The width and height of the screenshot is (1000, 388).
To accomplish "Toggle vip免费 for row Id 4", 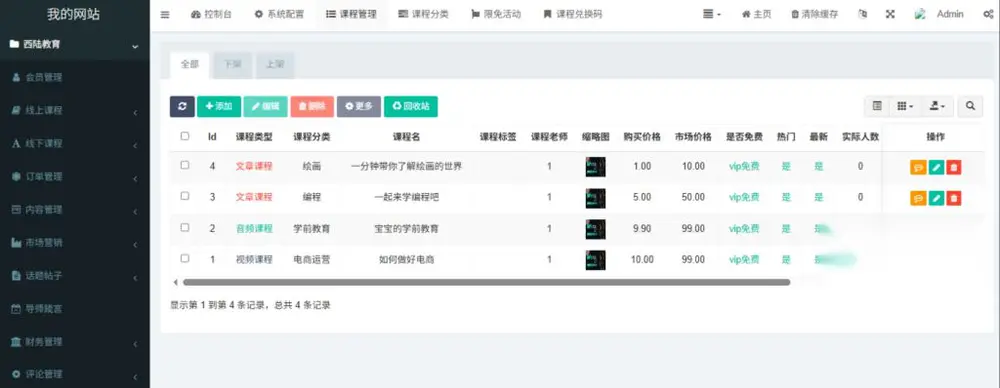I will [744, 167].
